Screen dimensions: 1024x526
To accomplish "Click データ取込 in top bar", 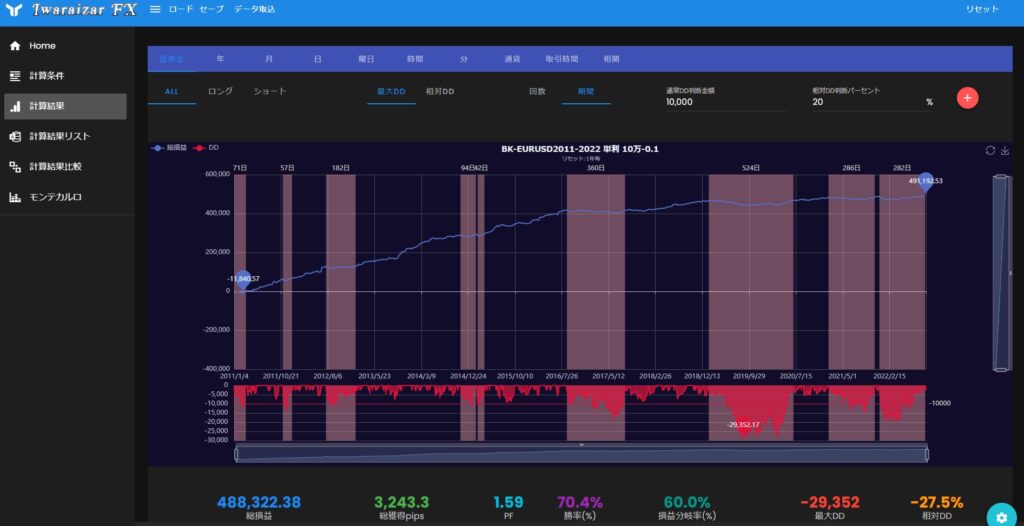I will (254, 9).
